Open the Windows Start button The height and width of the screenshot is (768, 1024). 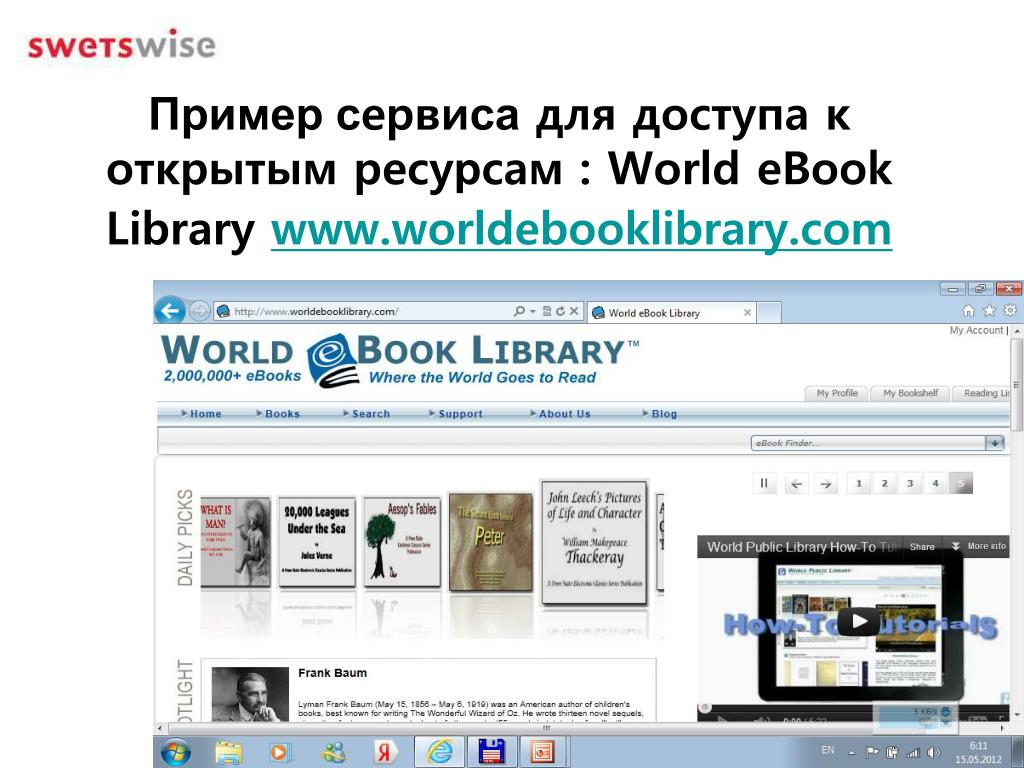176,752
